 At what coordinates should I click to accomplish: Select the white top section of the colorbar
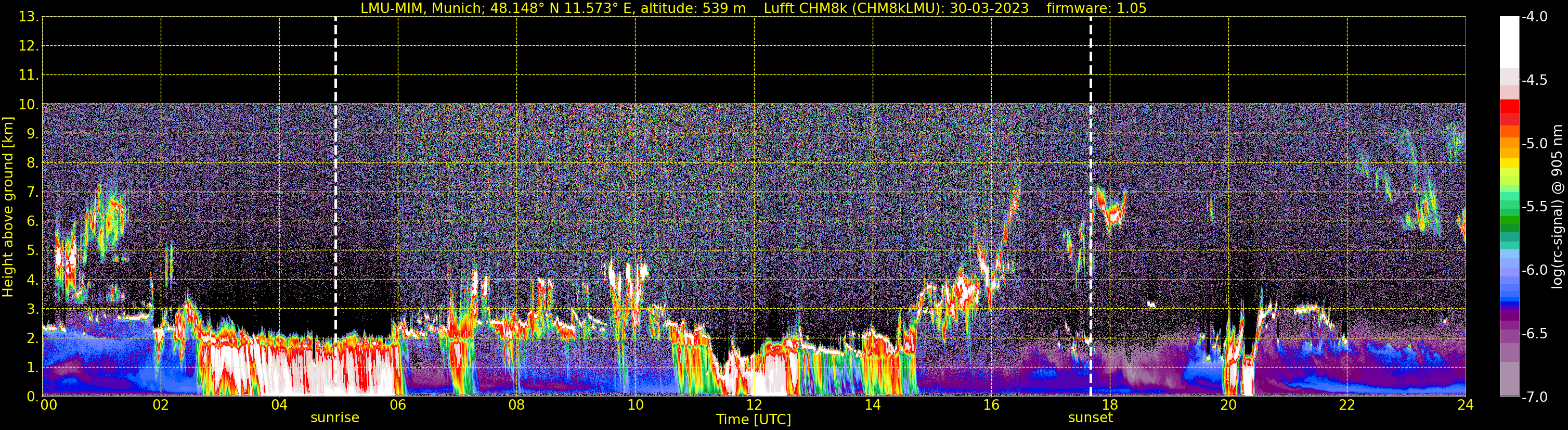point(1509,42)
